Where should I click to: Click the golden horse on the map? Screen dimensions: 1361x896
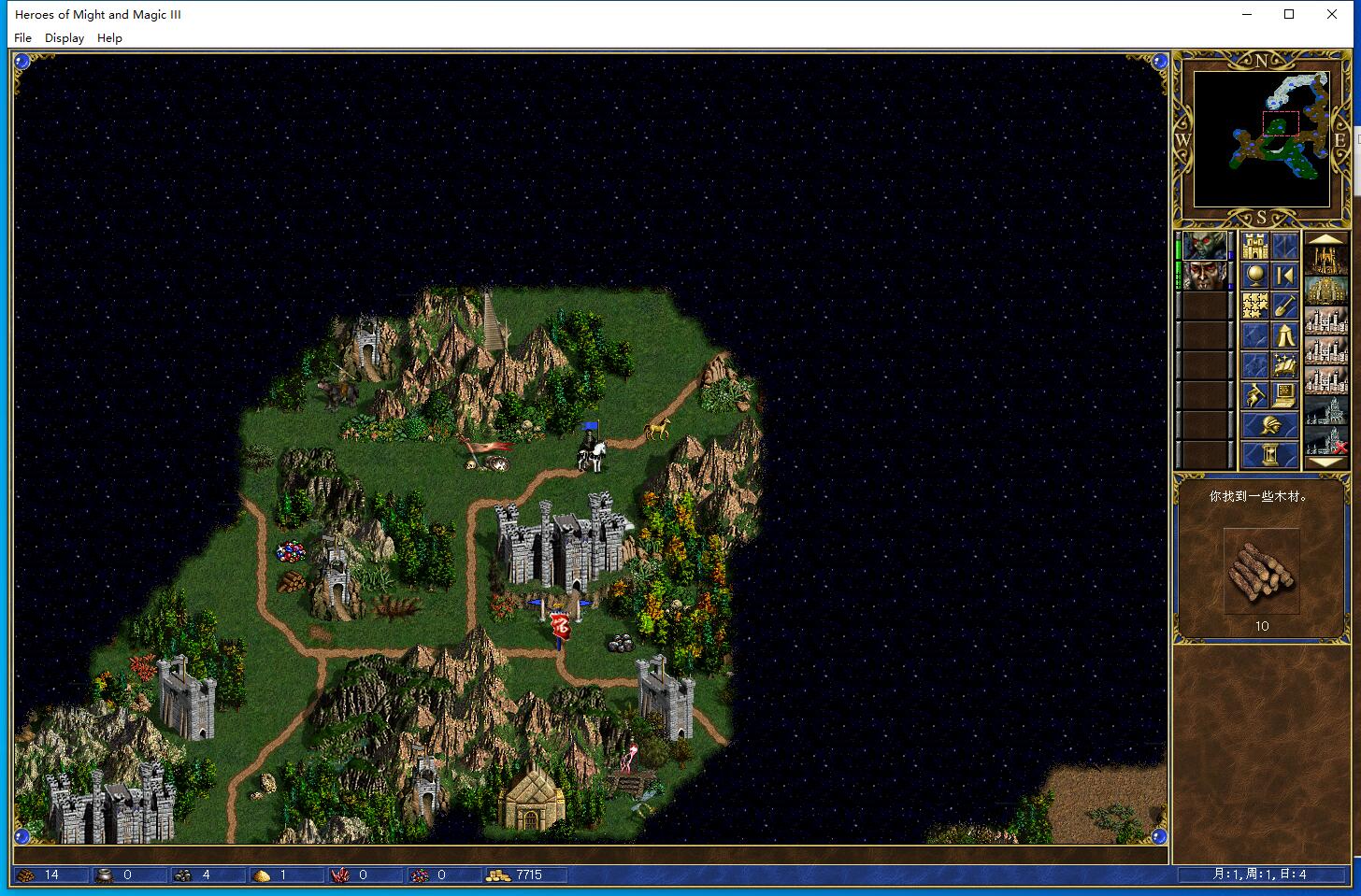(658, 430)
